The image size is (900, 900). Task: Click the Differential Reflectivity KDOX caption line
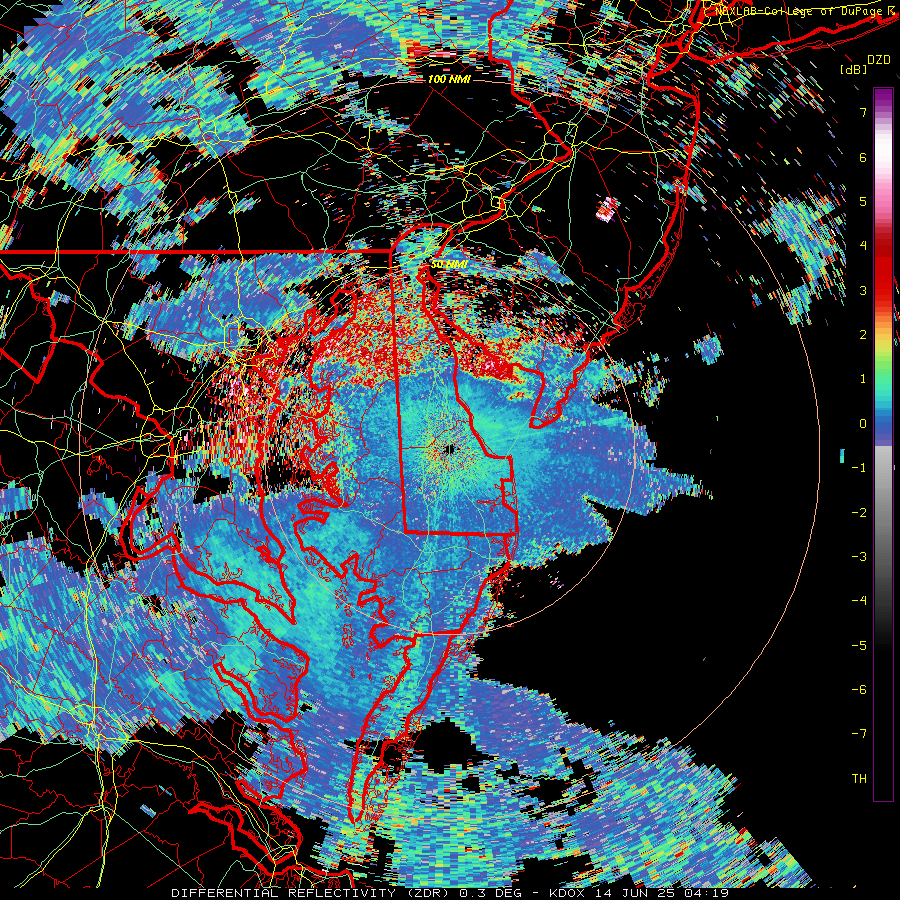tap(450, 893)
